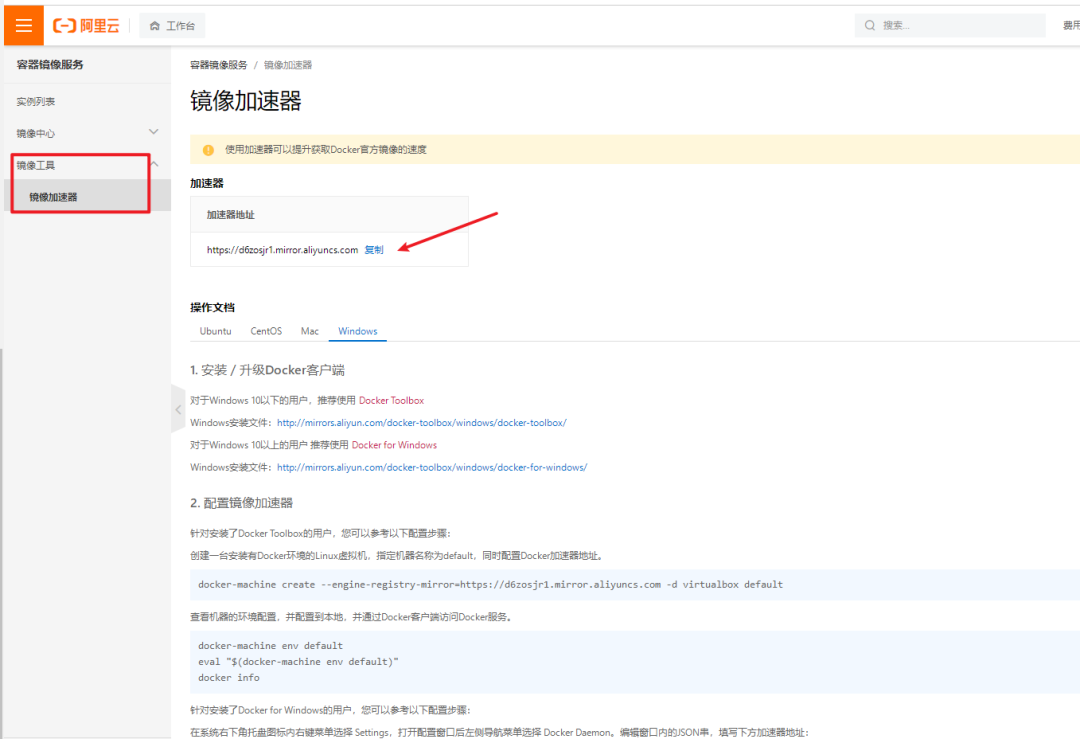Switch to the Ubuntu tab

[x=216, y=331]
